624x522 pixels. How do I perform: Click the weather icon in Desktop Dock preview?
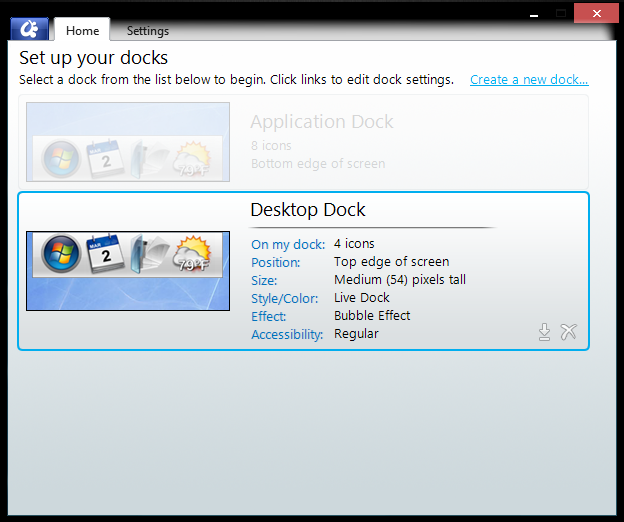192,253
